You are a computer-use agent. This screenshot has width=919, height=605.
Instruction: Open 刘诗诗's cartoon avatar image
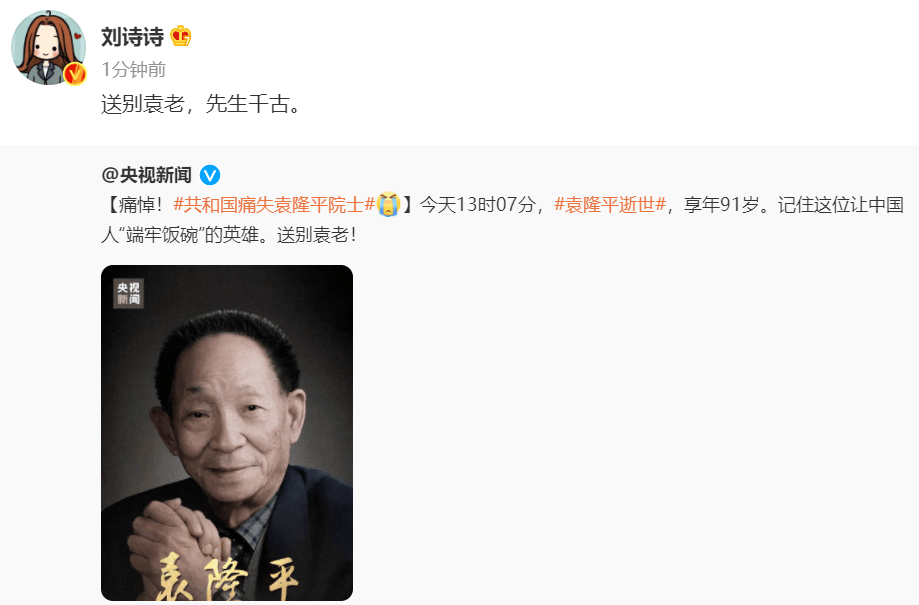48,47
